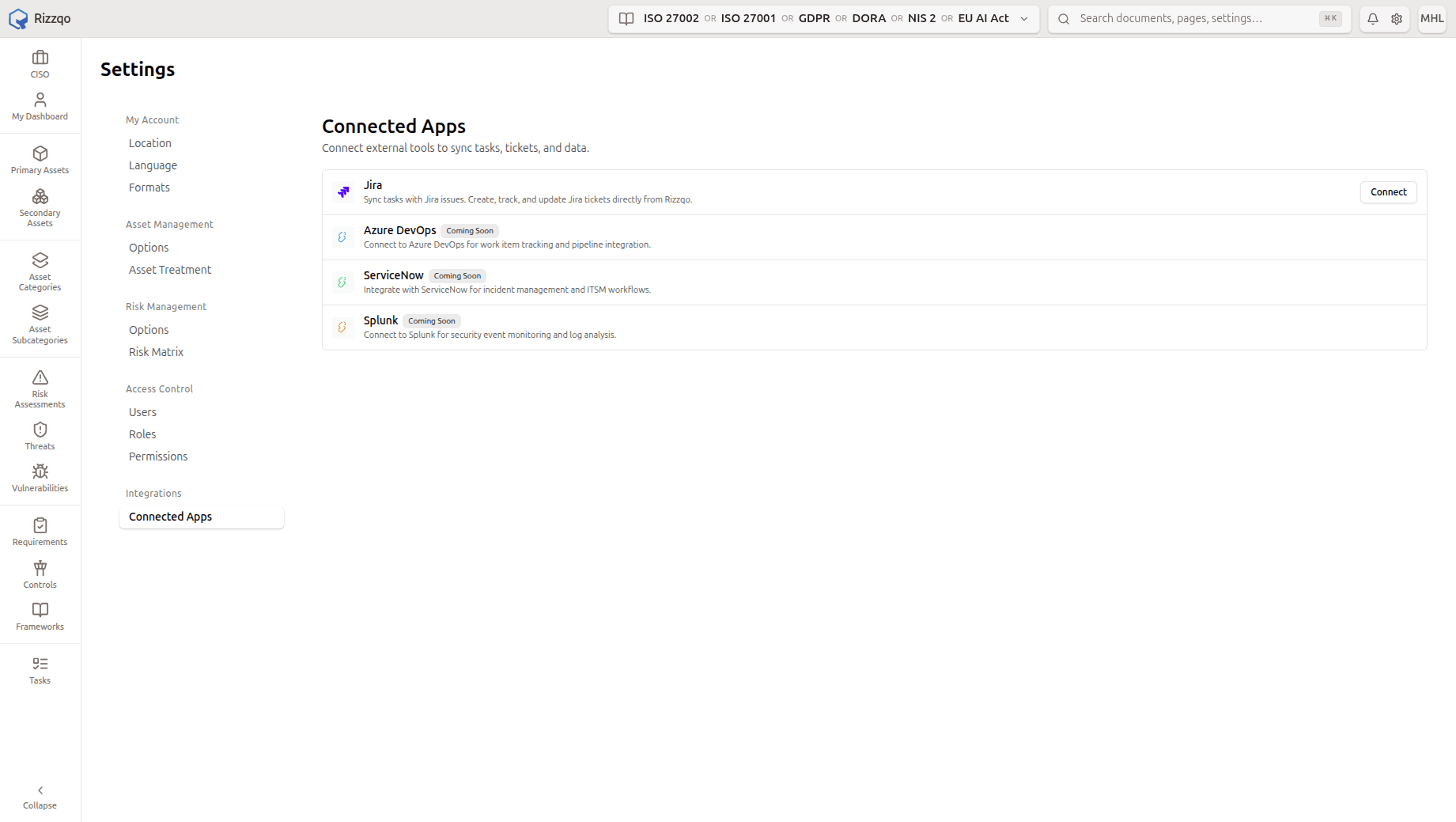Viewport: 1456px width, 822px height.
Task: Click the Access Control section heading
Action: tap(159, 389)
